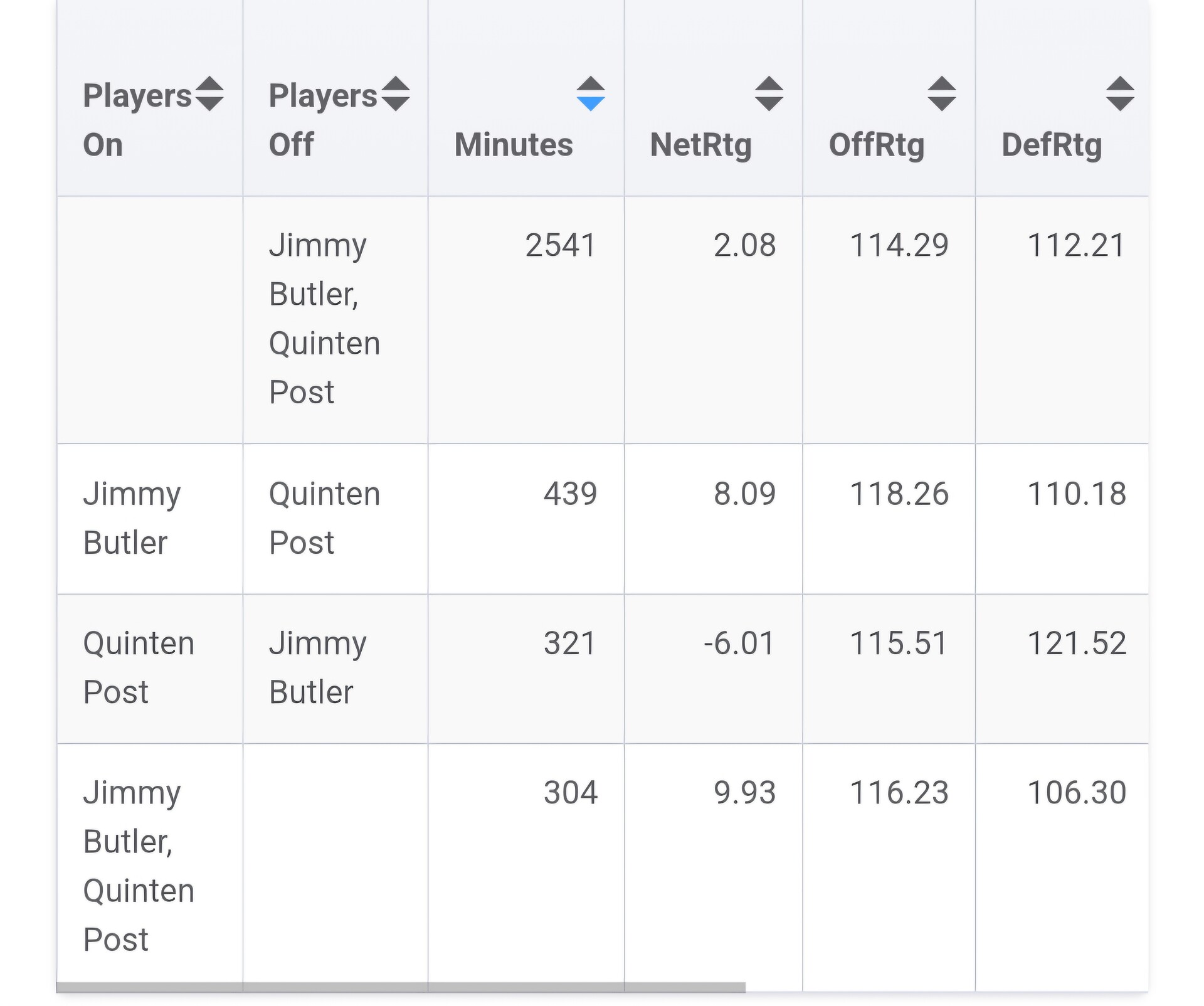Sort table by OffRtg arrows
Image resolution: width=1204 pixels, height=1006 pixels.
(x=942, y=94)
